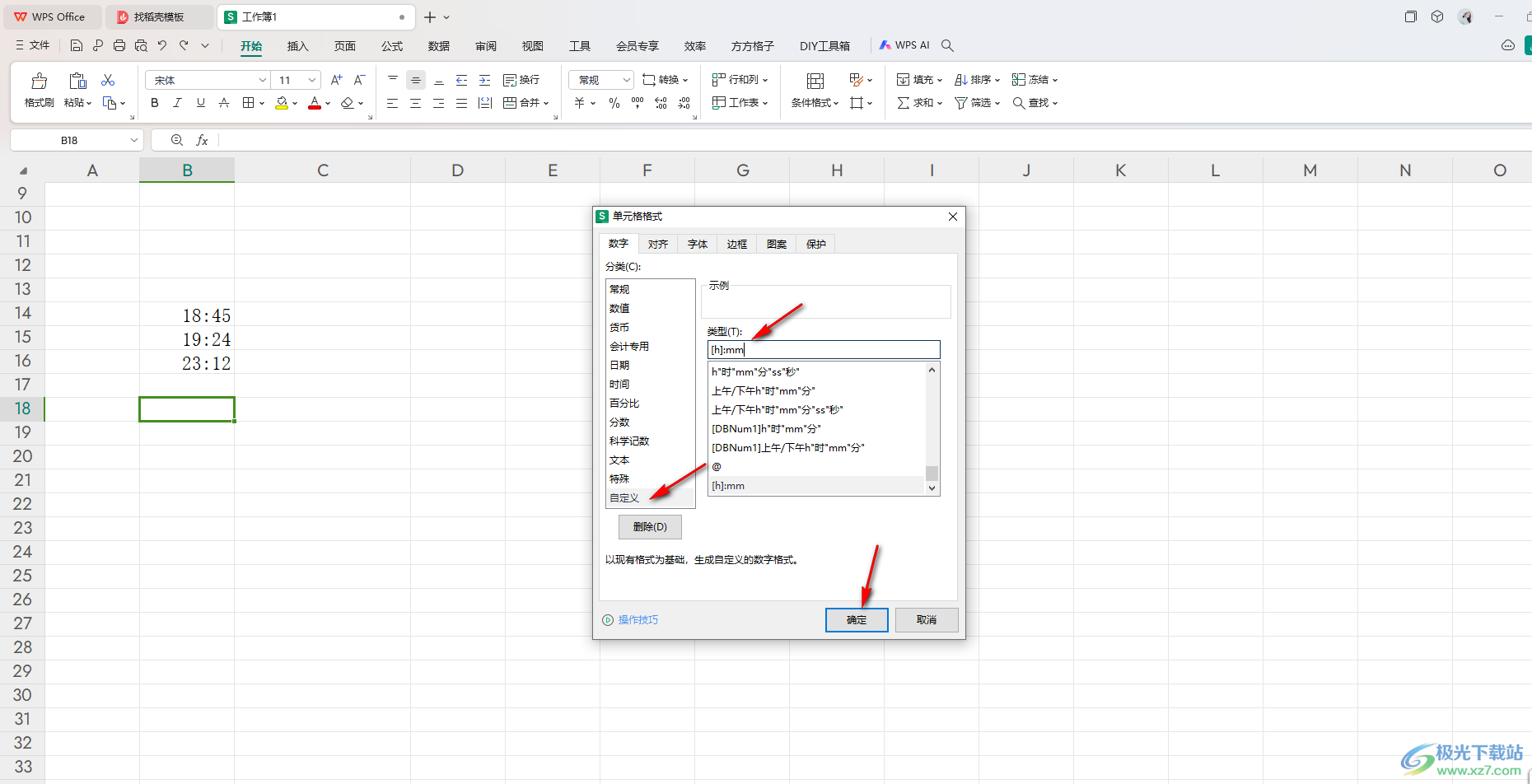This screenshot has height=784, width=1532.
Task: Click the new tab plus button
Action: point(430,16)
